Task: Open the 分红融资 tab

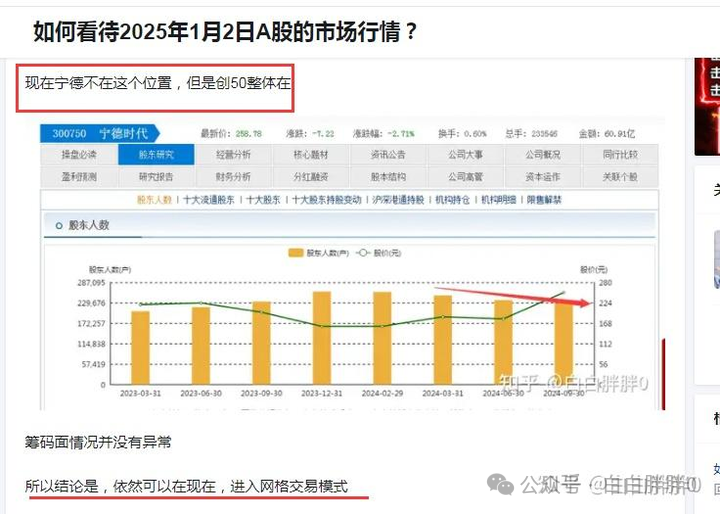Action: (x=311, y=177)
